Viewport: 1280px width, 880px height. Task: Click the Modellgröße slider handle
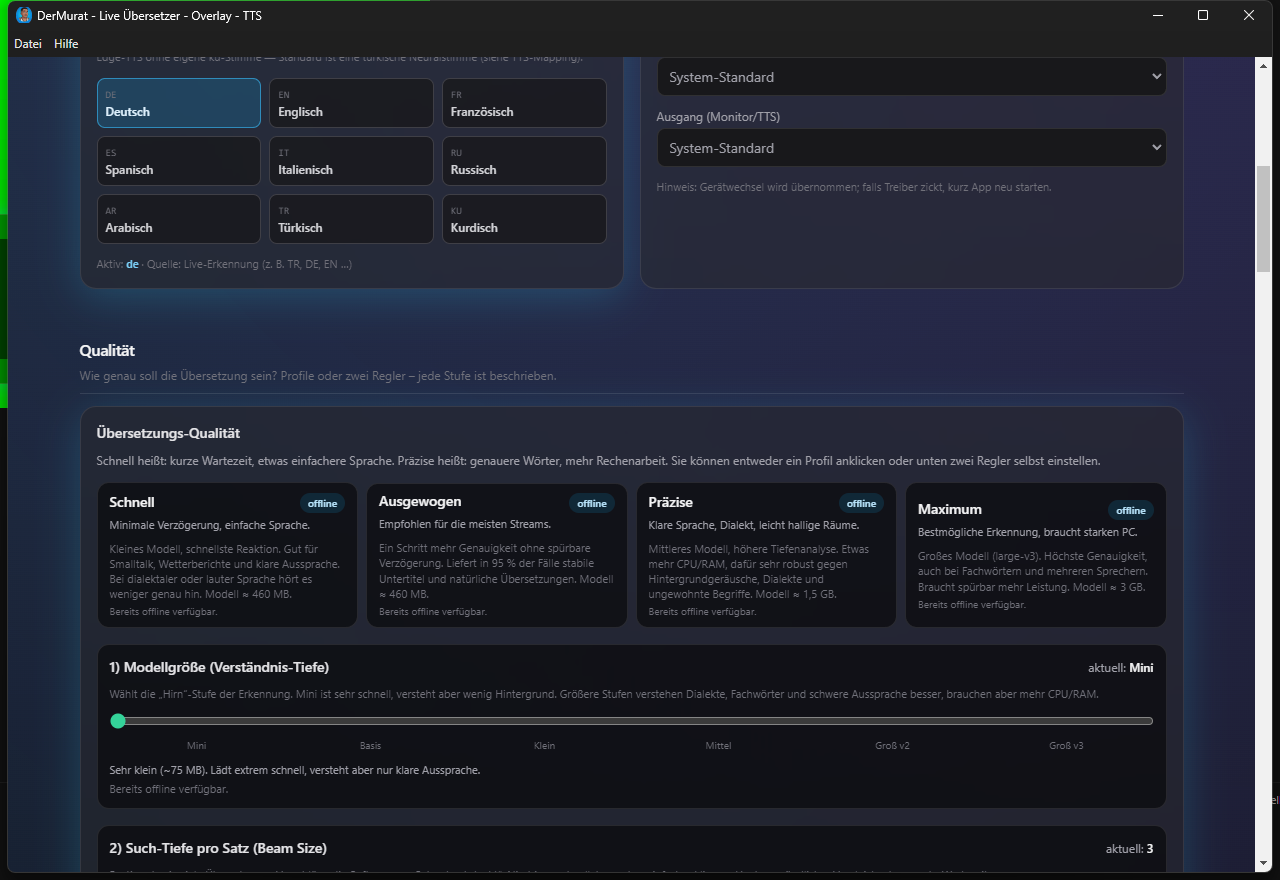(118, 721)
